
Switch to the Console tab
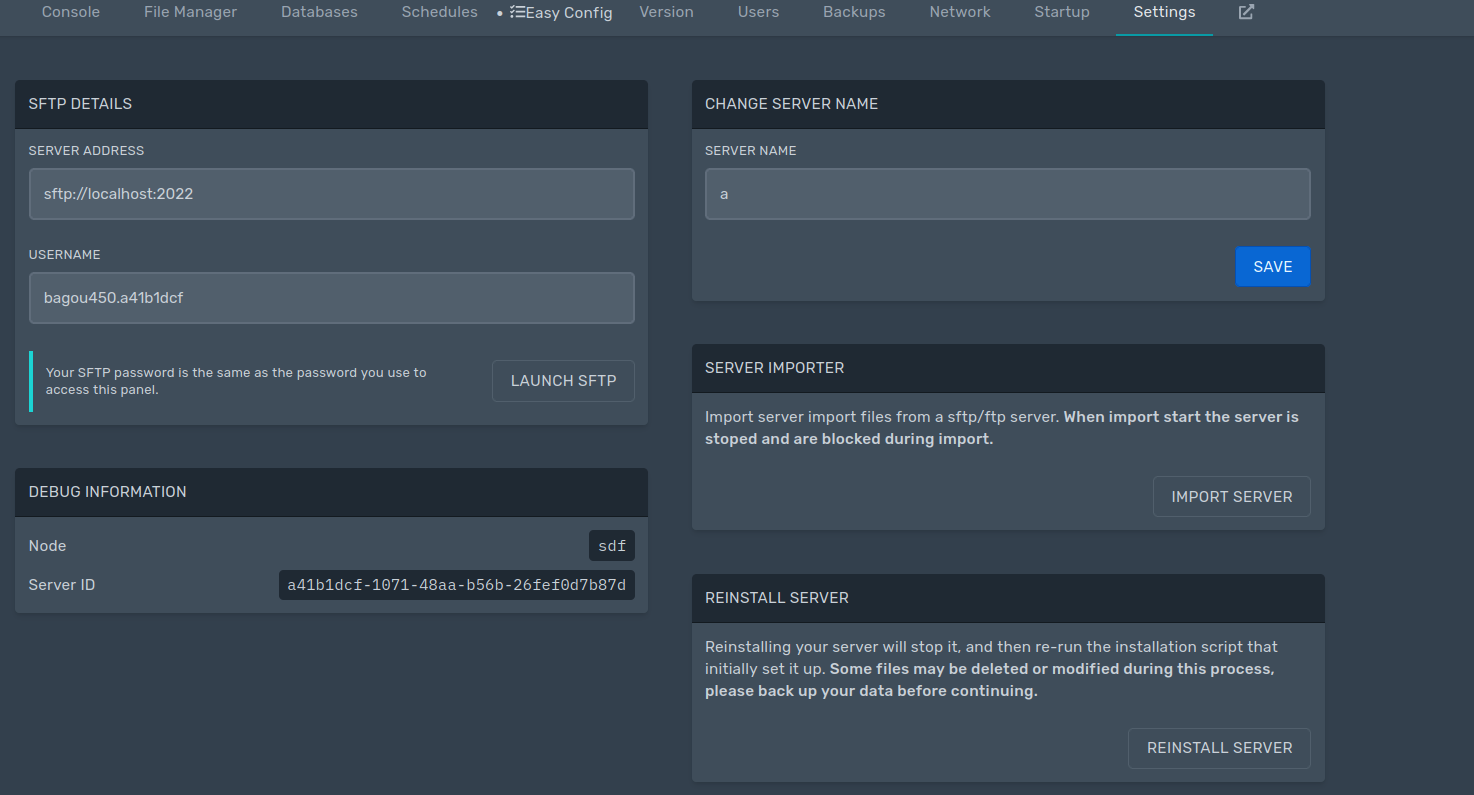pyautogui.click(x=71, y=13)
